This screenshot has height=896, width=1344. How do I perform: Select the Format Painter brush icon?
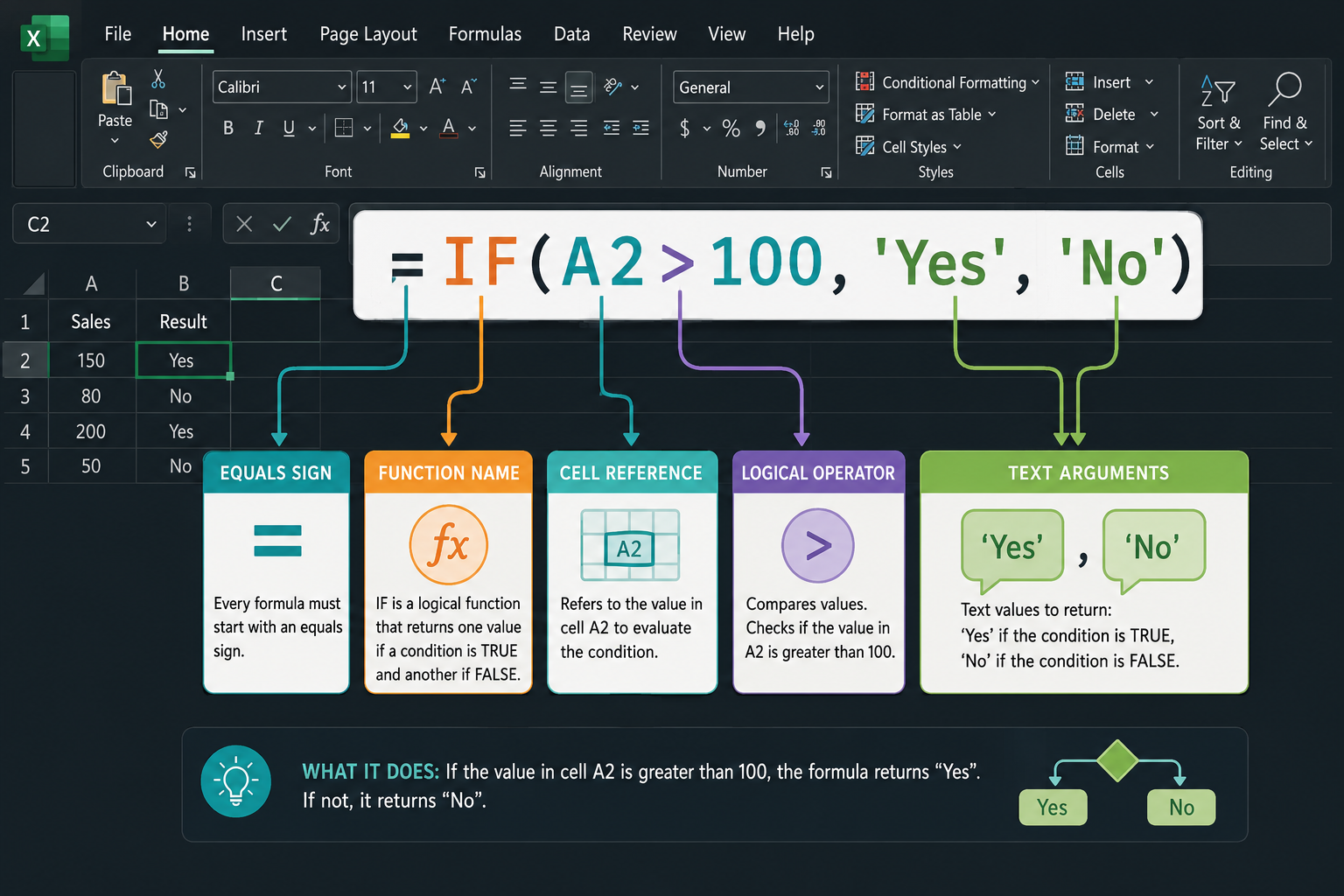pyautogui.click(x=158, y=139)
